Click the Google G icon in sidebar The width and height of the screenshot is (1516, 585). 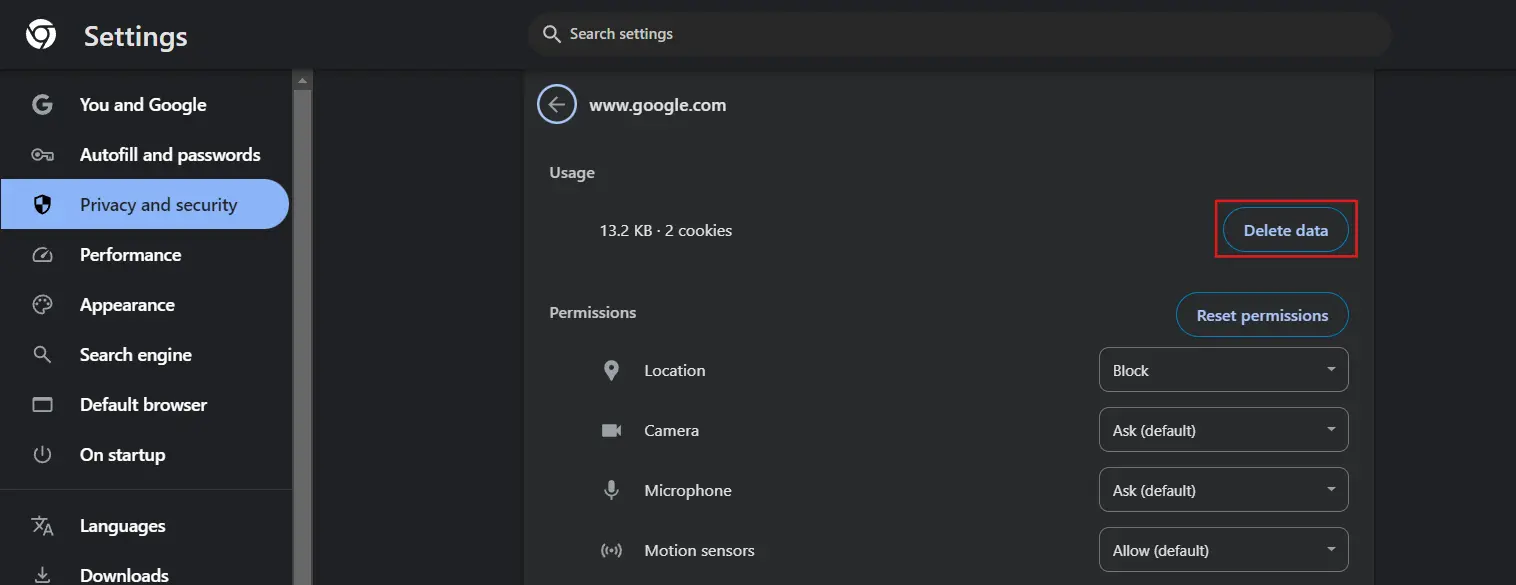42,105
